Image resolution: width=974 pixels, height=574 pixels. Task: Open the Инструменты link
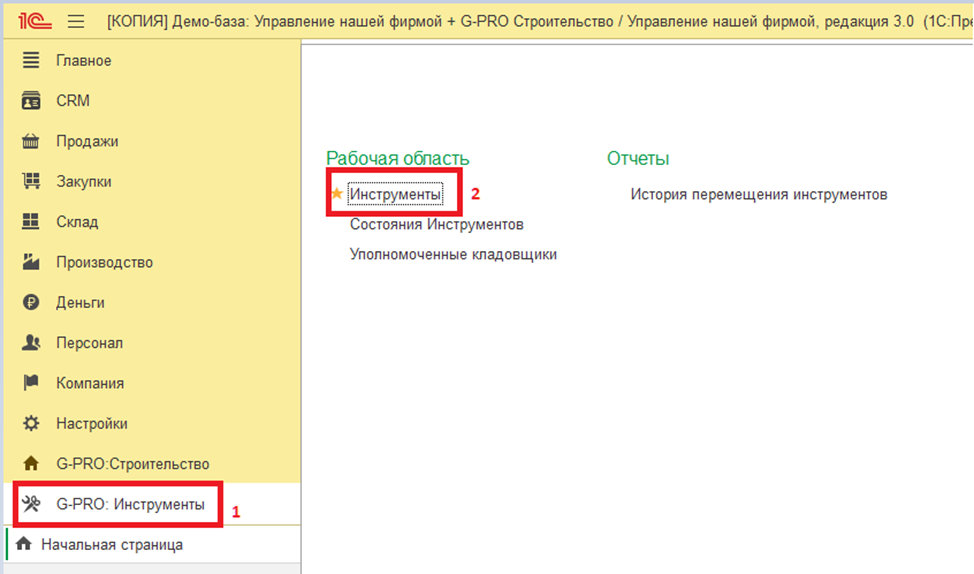coord(395,194)
